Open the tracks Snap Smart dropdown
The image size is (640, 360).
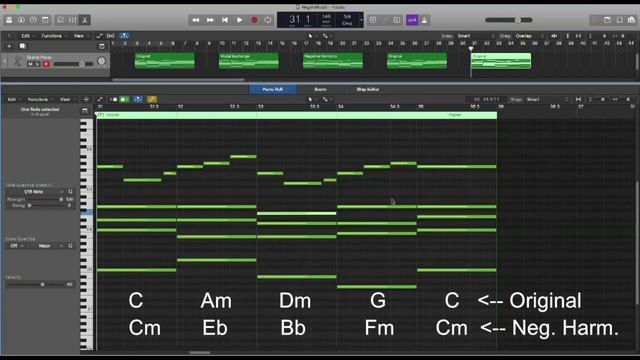(x=476, y=36)
